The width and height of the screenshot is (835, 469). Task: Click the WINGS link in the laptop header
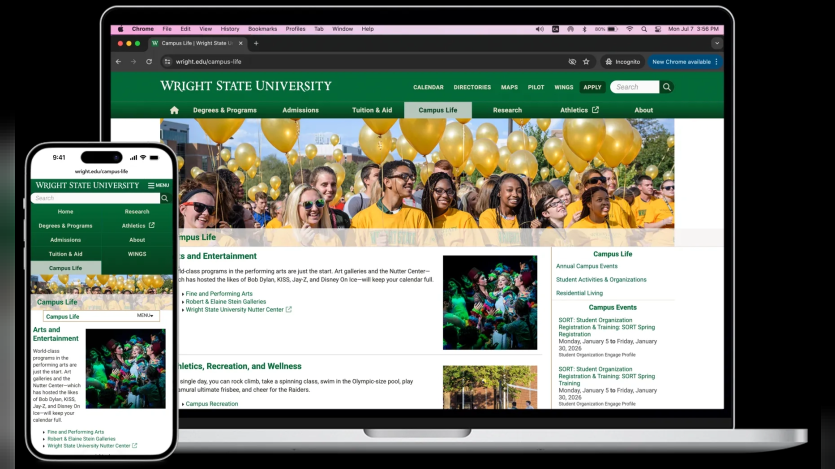(563, 87)
